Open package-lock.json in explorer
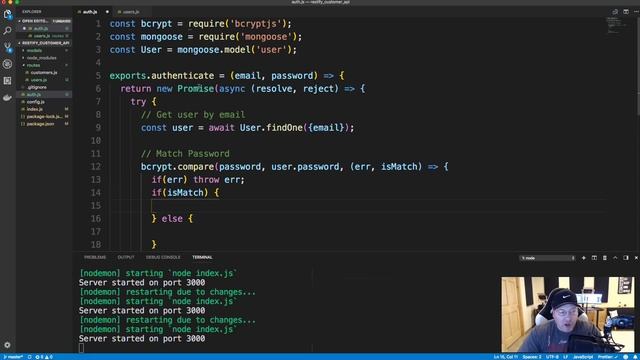640x360 pixels. (x=44, y=117)
